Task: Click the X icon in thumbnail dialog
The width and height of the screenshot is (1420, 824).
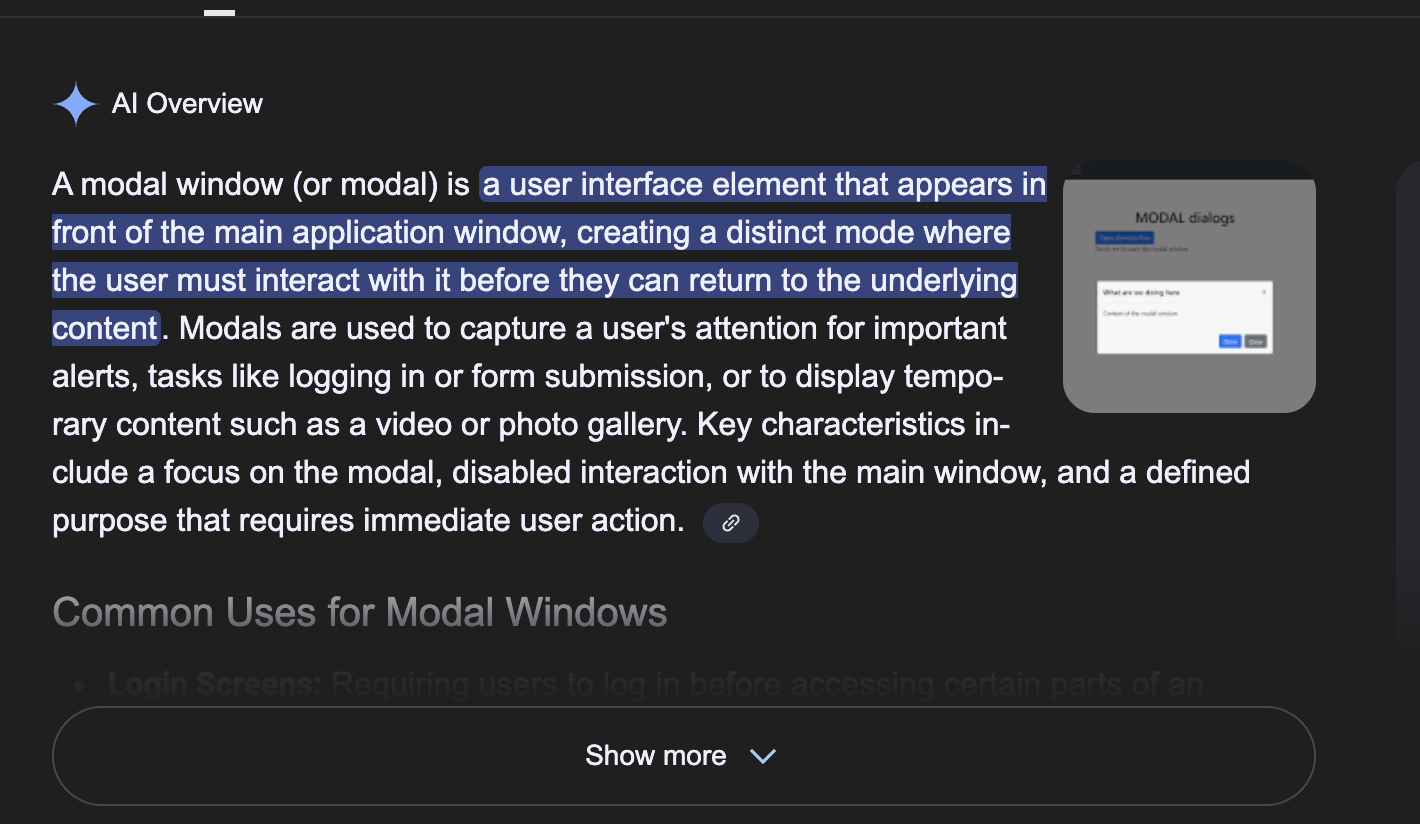Action: pyautogui.click(x=1264, y=292)
